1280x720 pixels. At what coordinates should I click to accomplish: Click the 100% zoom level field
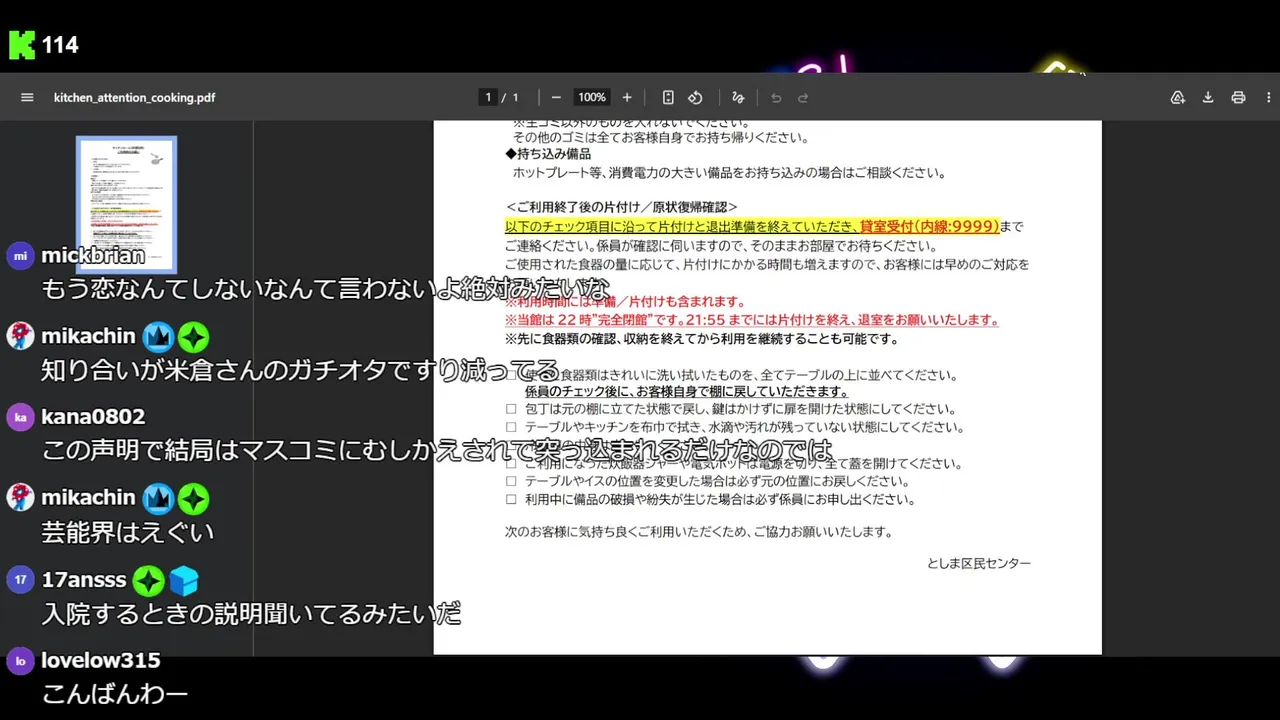tap(592, 97)
